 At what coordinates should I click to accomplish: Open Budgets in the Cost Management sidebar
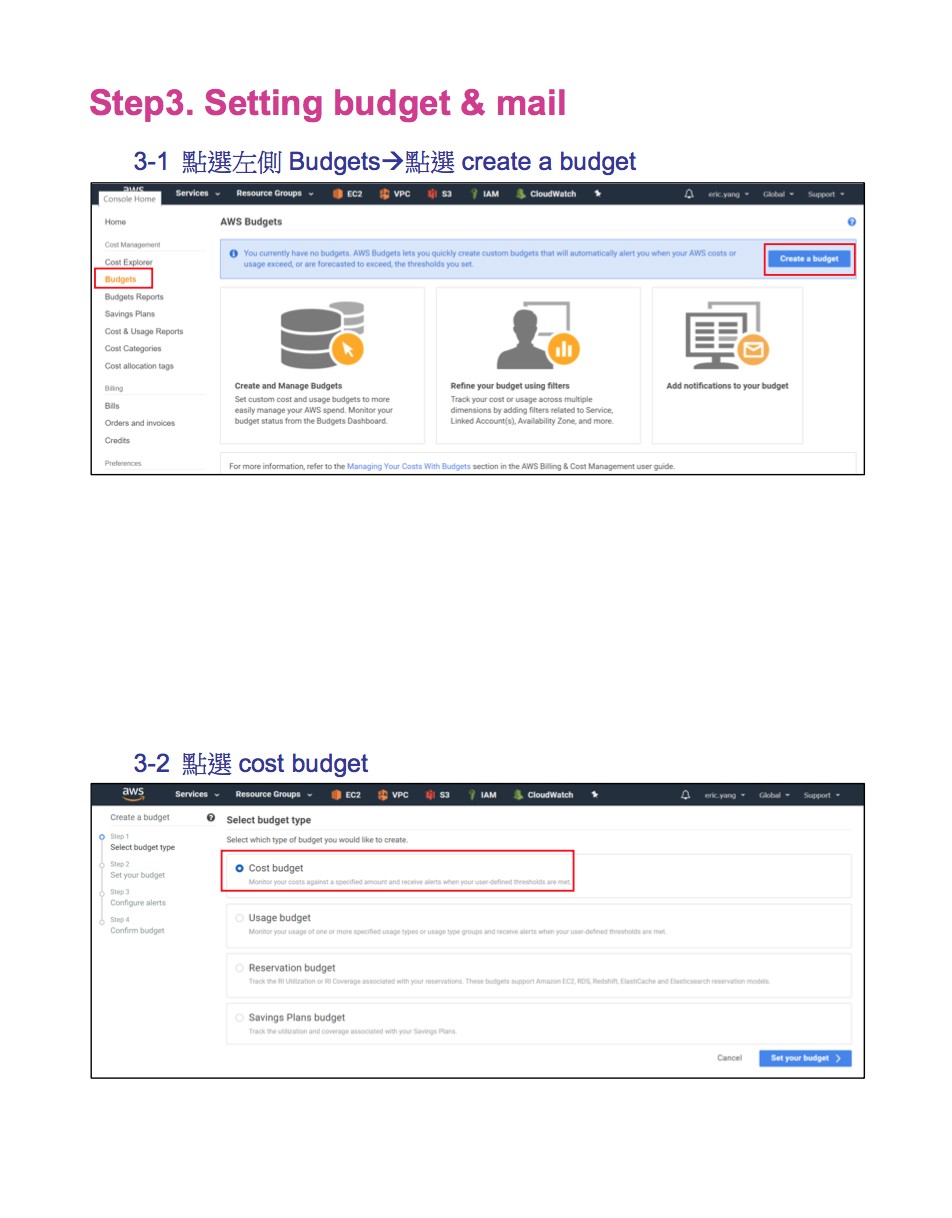pyautogui.click(x=121, y=279)
